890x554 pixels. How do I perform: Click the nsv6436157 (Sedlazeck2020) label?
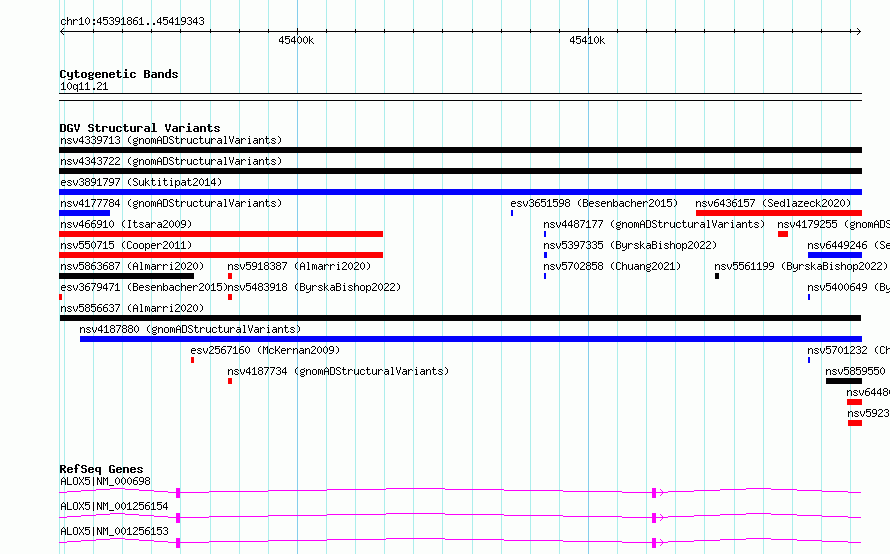click(x=773, y=203)
